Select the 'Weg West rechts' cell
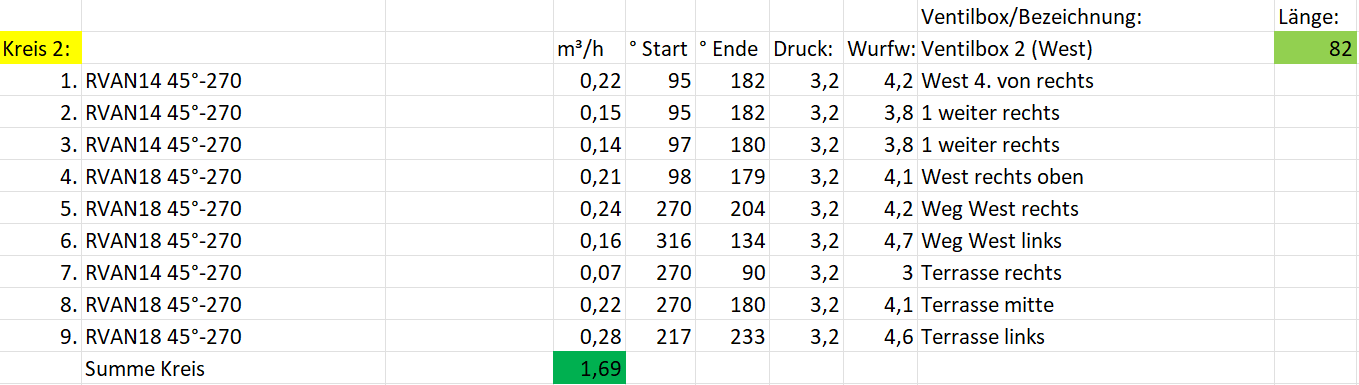 pyautogui.click(x=1096, y=208)
